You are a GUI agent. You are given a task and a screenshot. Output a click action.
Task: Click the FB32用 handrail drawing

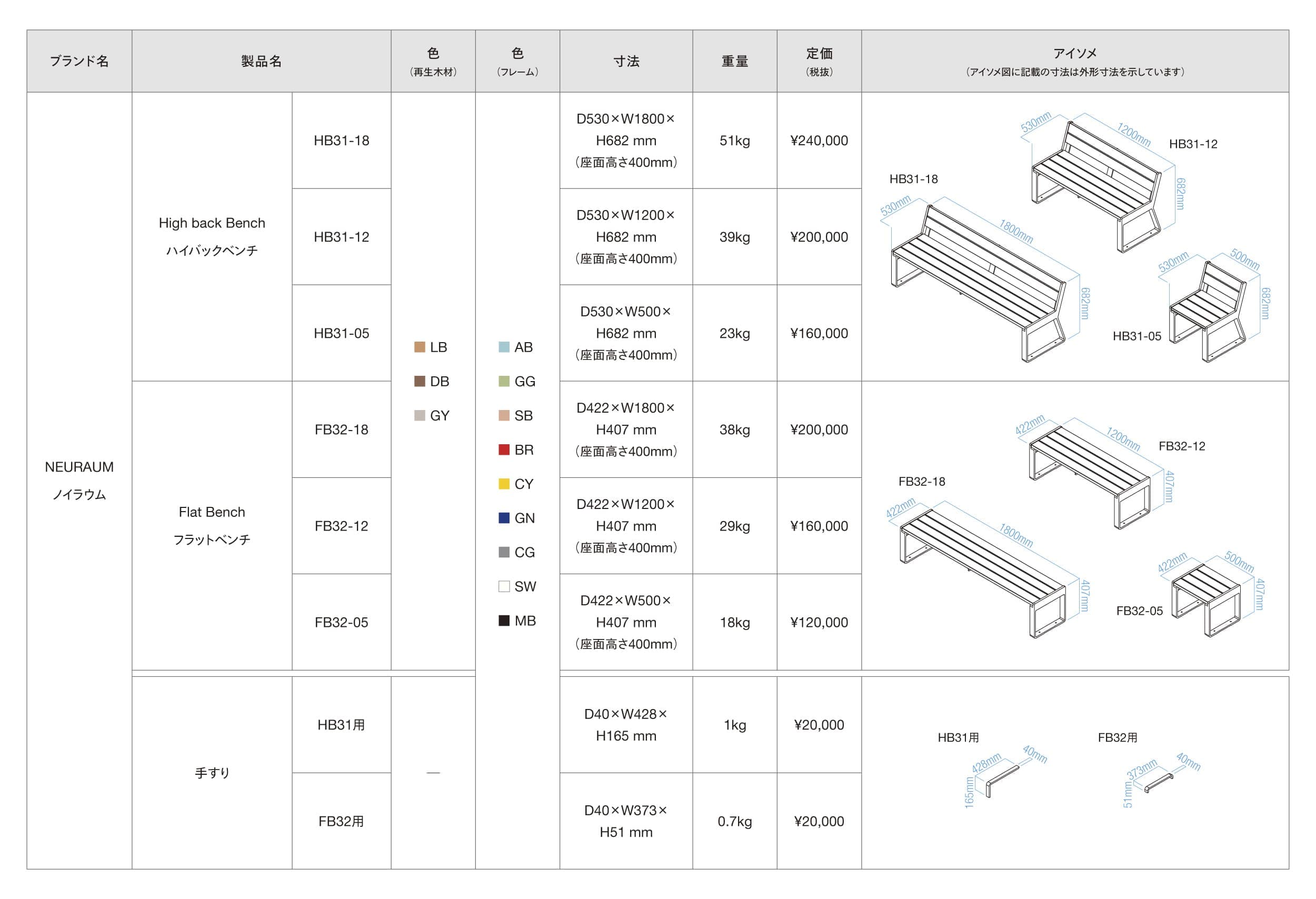(1158, 784)
